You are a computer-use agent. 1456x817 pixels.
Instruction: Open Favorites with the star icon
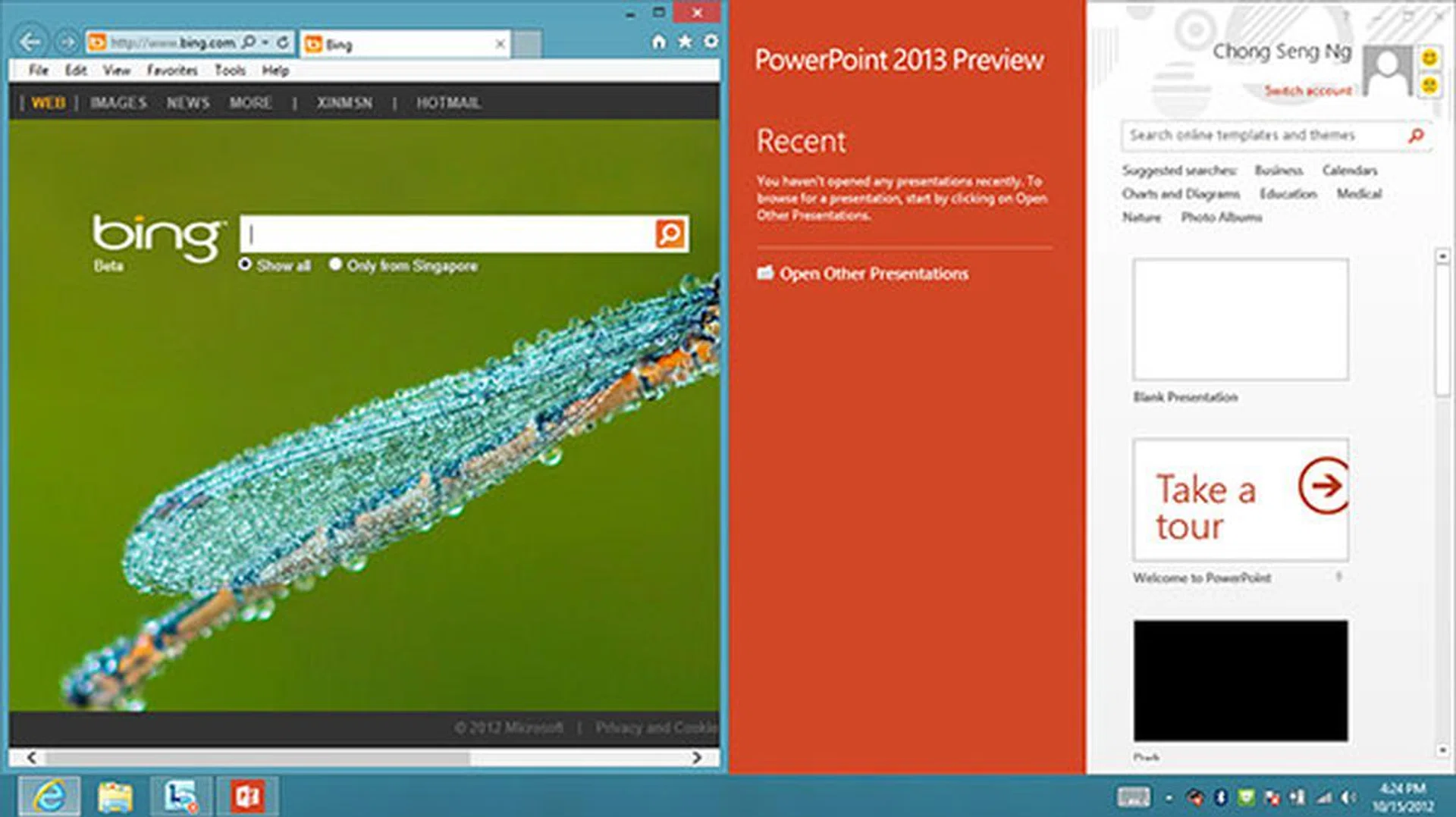coord(685,42)
